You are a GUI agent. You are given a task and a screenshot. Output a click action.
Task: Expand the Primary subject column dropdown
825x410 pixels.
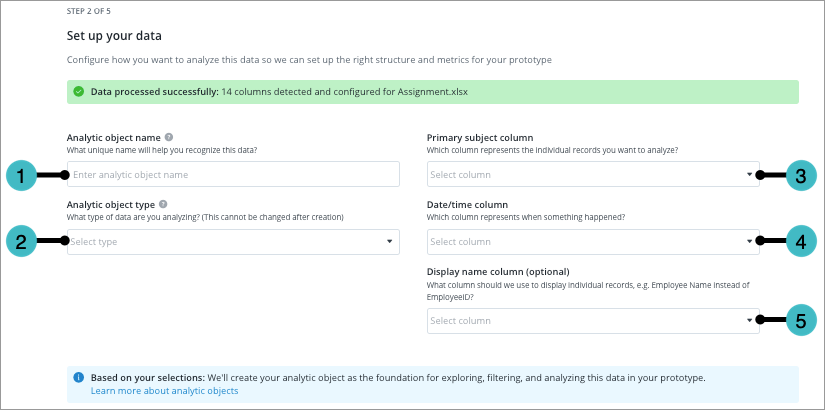coord(592,175)
